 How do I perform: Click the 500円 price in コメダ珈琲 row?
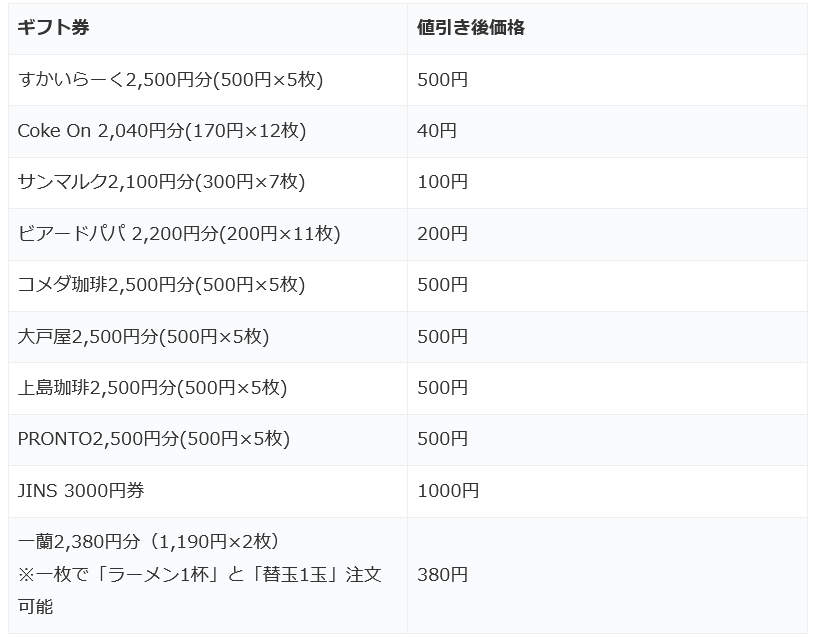(x=442, y=285)
